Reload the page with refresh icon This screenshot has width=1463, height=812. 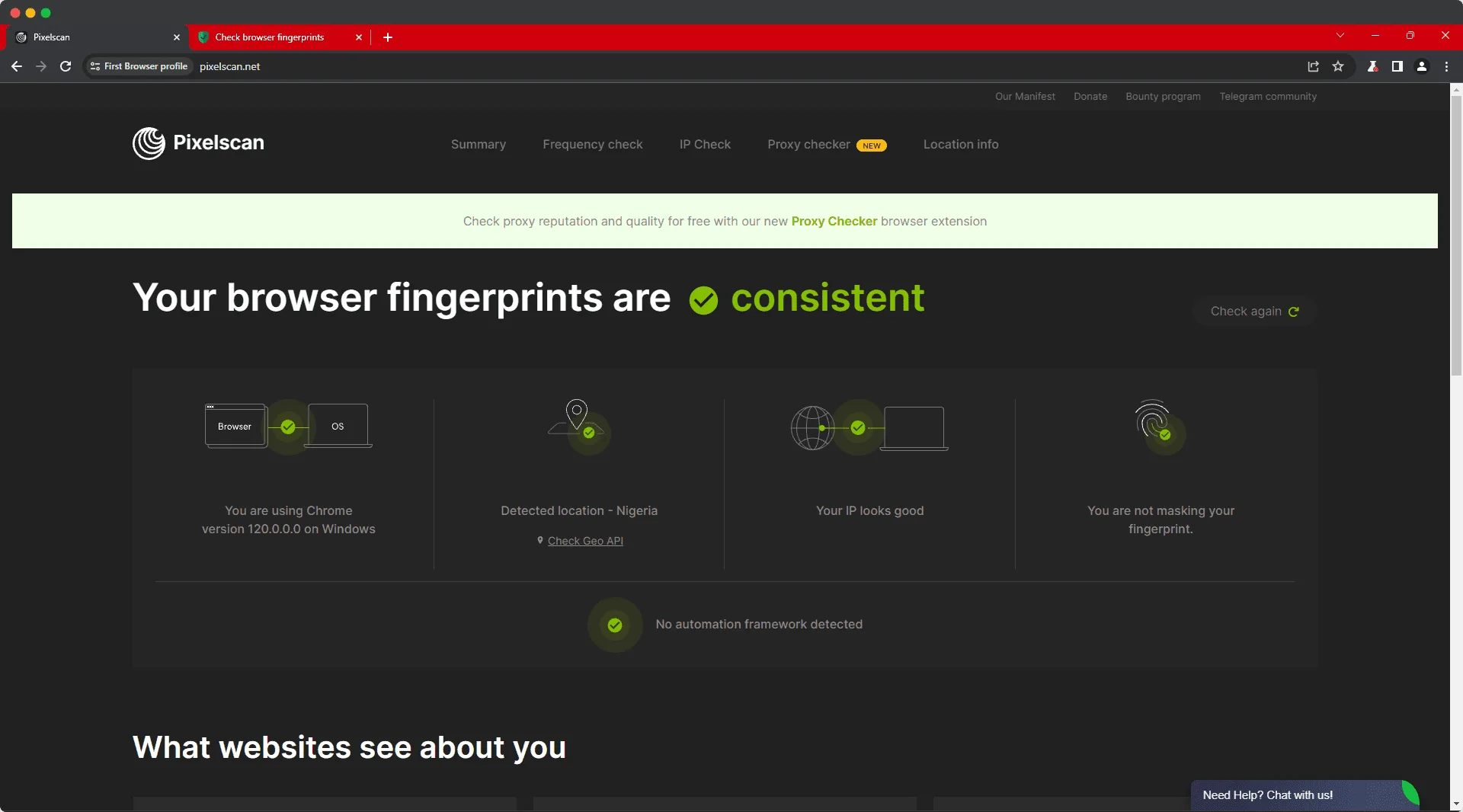pos(66,66)
